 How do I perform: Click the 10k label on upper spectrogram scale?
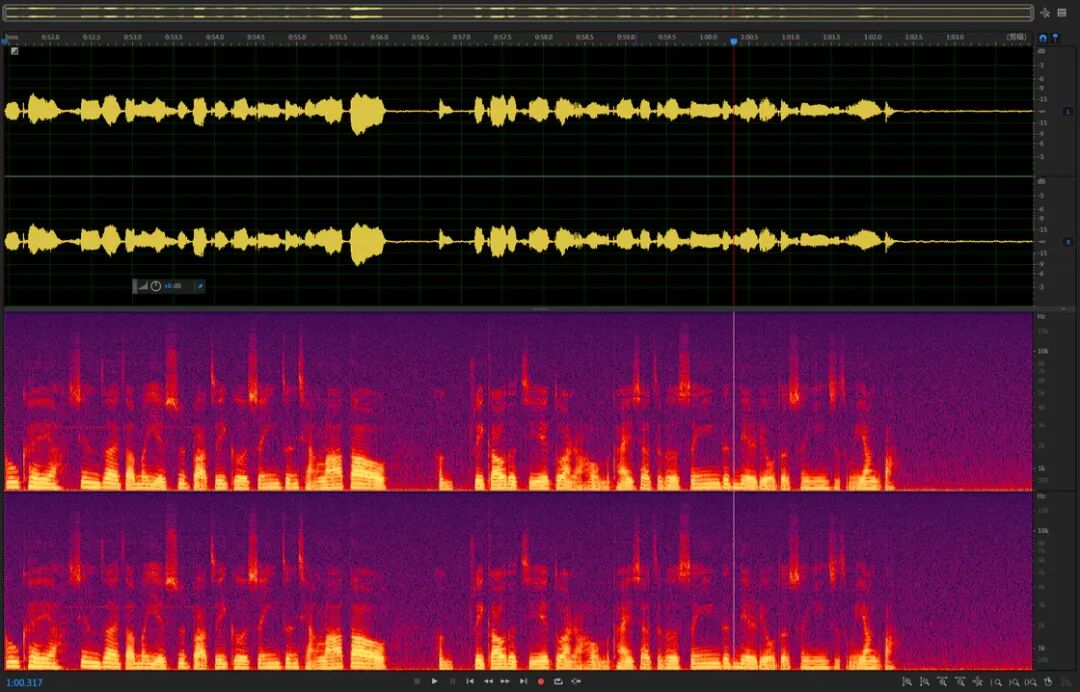[x=1043, y=351]
